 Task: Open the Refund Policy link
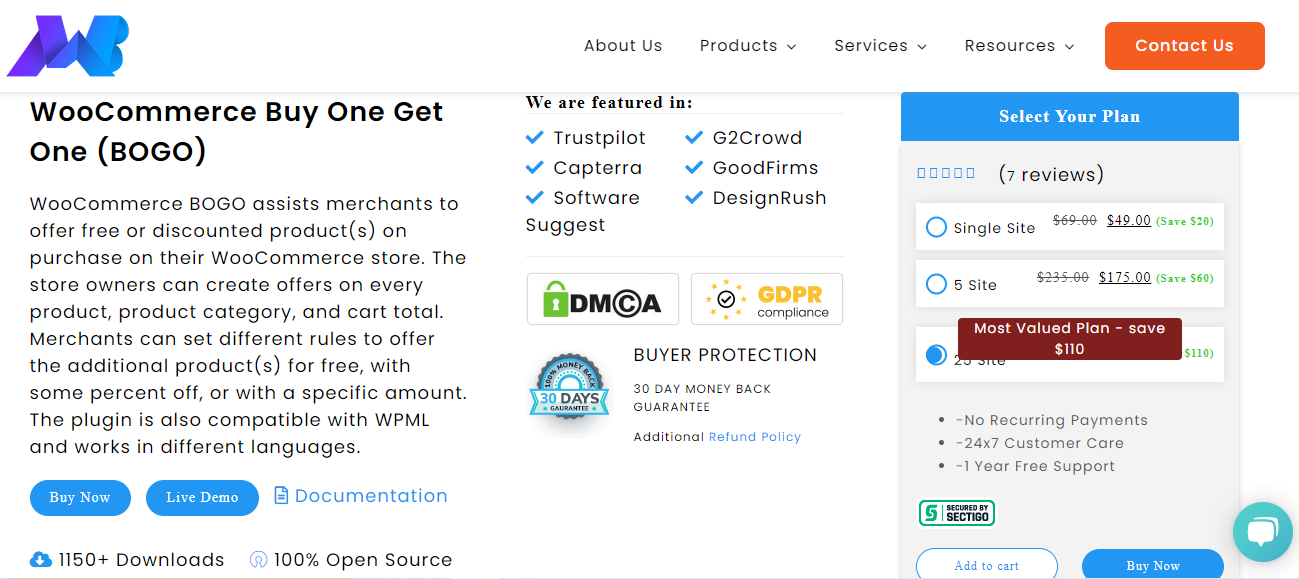[x=755, y=437]
